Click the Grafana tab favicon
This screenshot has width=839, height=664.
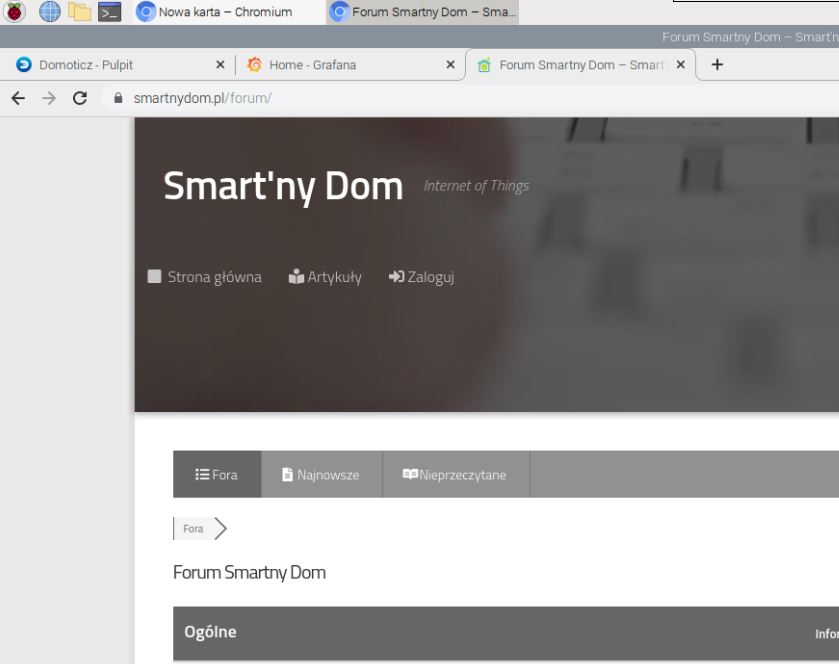pyautogui.click(x=254, y=65)
